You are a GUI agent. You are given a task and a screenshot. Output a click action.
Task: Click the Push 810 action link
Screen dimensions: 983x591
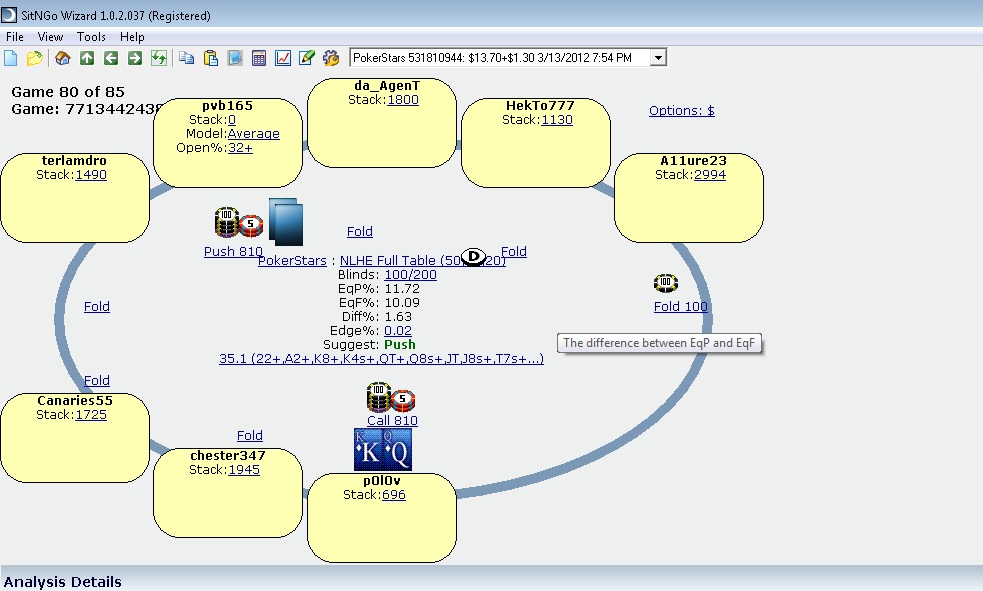click(x=233, y=251)
